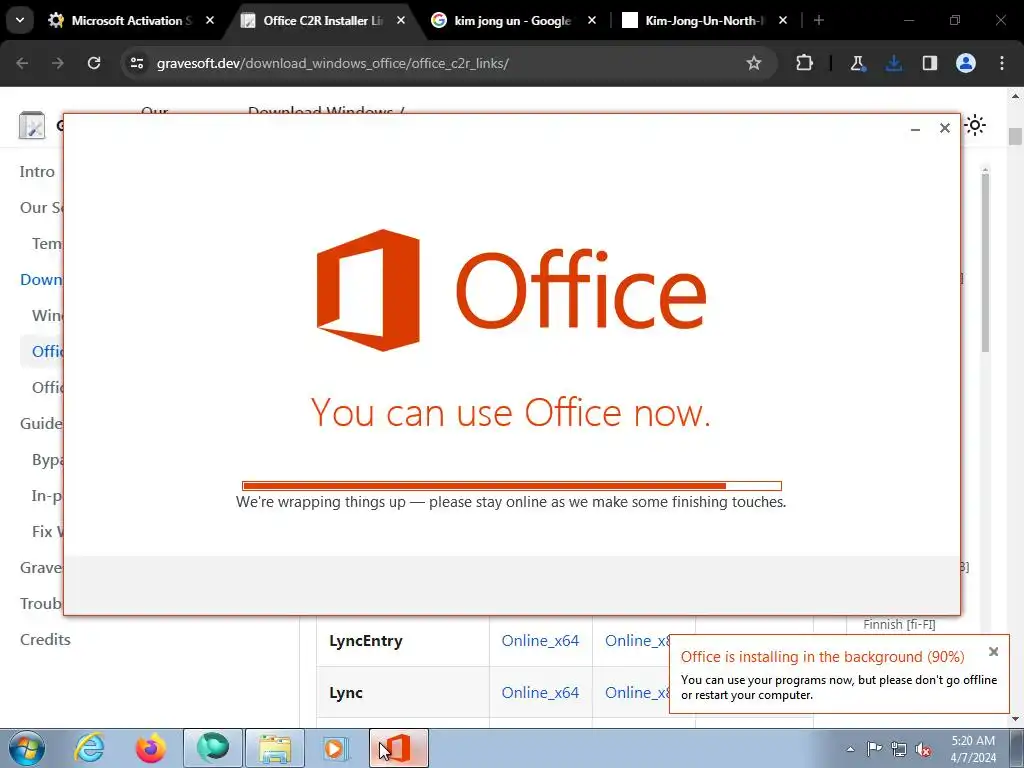Open the network tray icon

899,749
